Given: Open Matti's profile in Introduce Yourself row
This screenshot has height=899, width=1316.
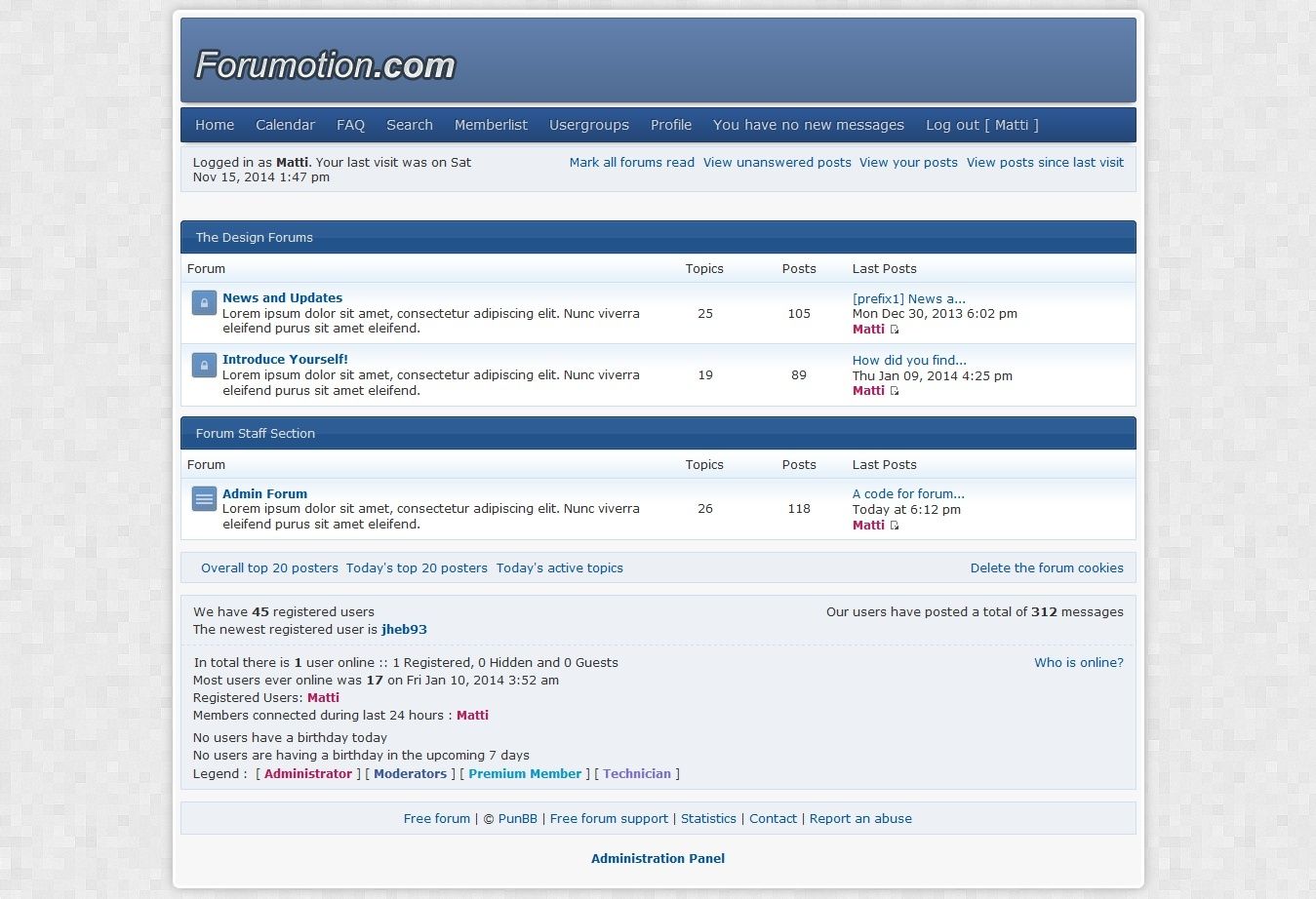Looking at the screenshot, I should [x=868, y=391].
